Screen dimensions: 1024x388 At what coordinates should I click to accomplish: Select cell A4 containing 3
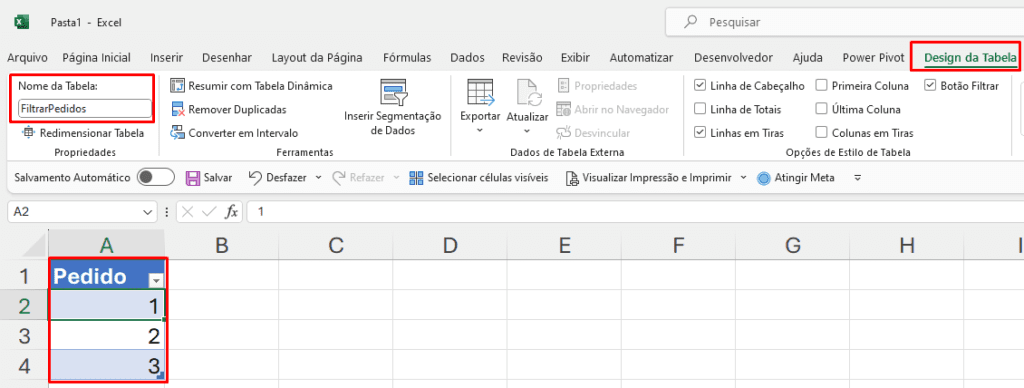click(106, 364)
